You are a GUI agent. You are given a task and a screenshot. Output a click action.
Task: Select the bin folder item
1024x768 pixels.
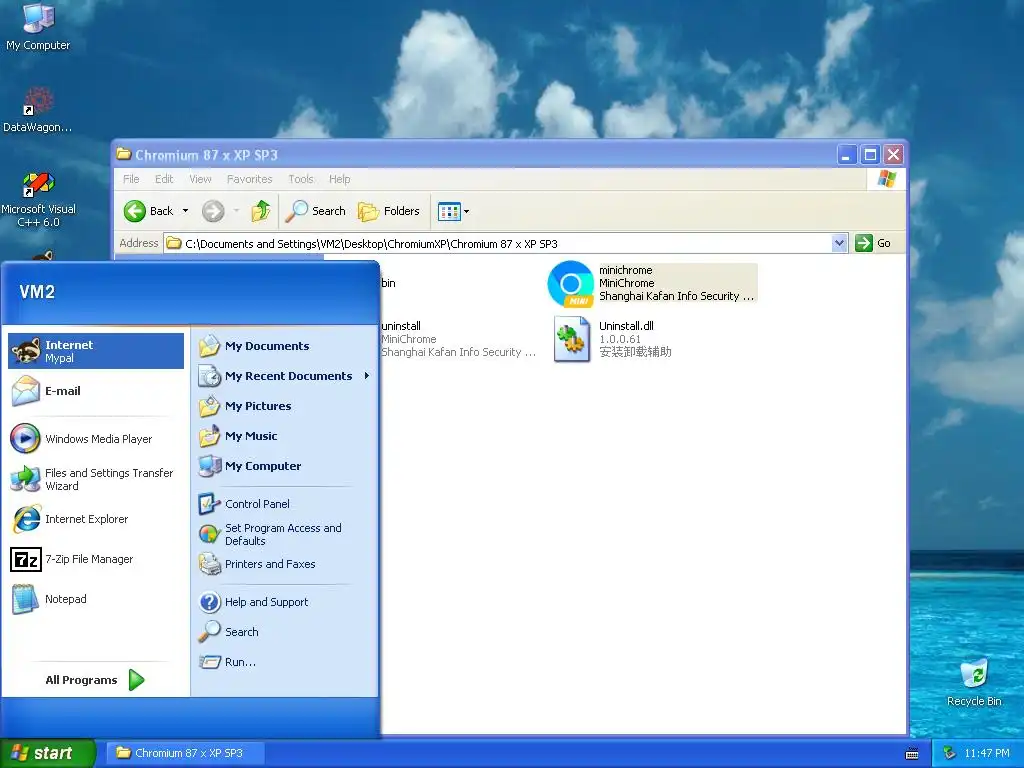click(x=389, y=283)
